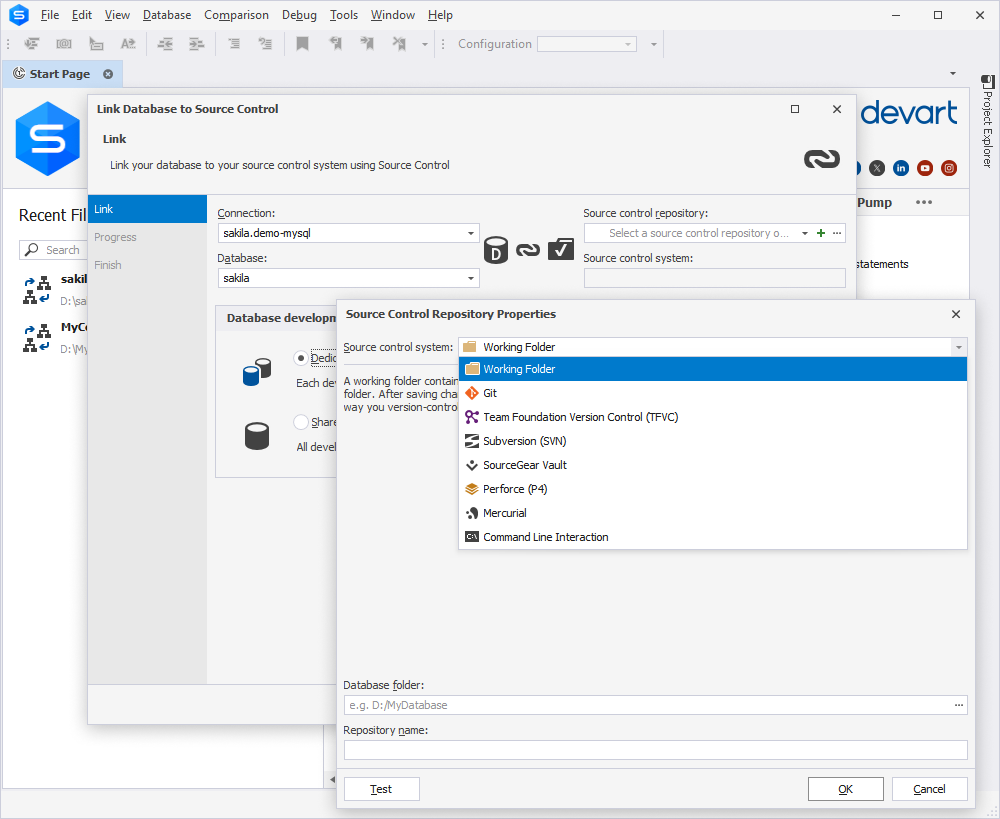Close the Start Page tab
Viewport: 1000px width, 819px height.
pyautogui.click(x=108, y=74)
